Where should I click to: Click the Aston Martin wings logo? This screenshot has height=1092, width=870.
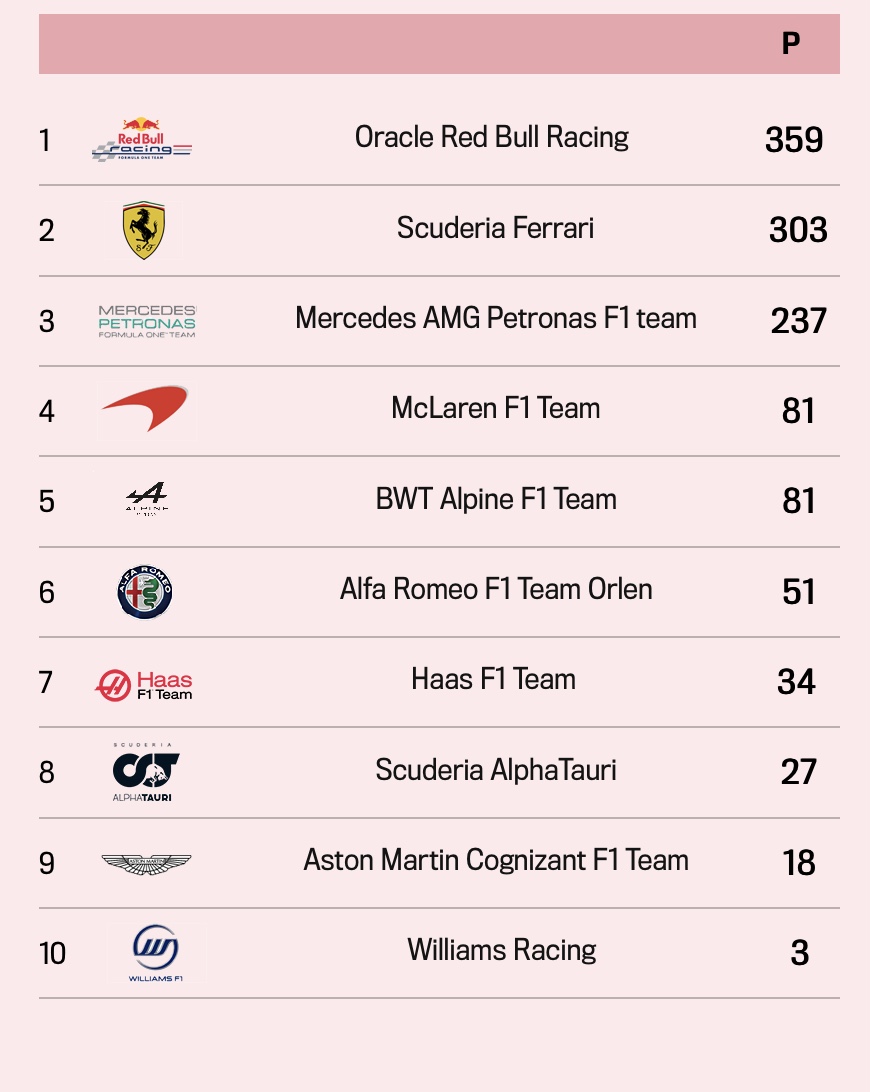[x=146, y=864]
